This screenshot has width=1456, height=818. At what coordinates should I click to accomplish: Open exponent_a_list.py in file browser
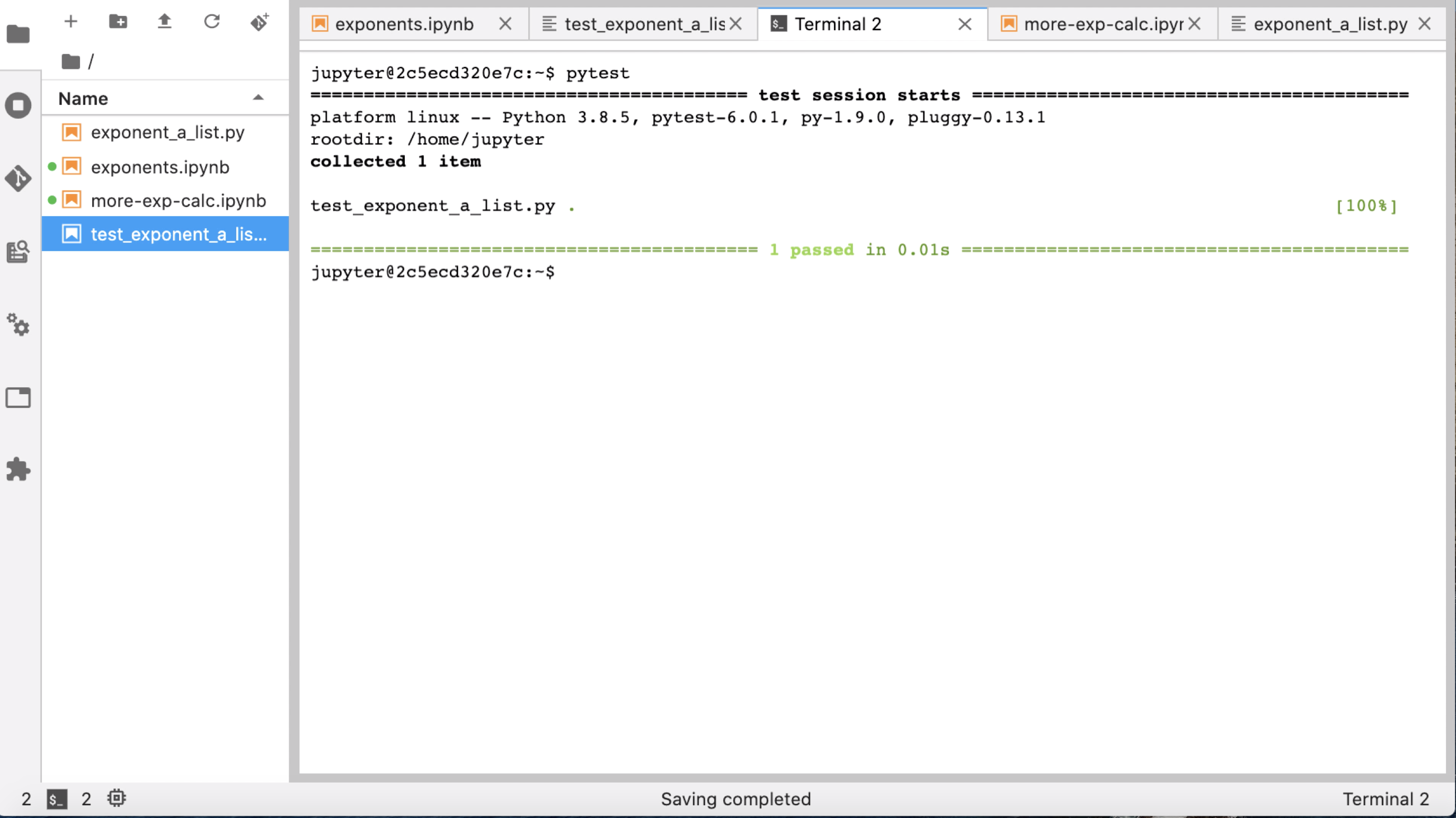[167, 132]
